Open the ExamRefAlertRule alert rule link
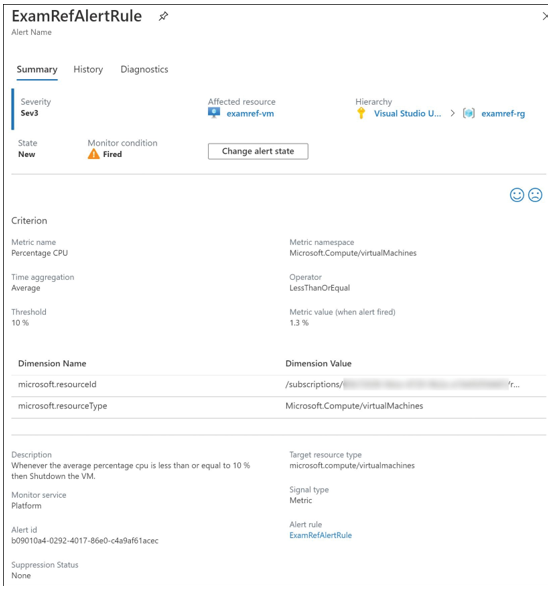The image size is (548, 604). click(x=320, y=535)
